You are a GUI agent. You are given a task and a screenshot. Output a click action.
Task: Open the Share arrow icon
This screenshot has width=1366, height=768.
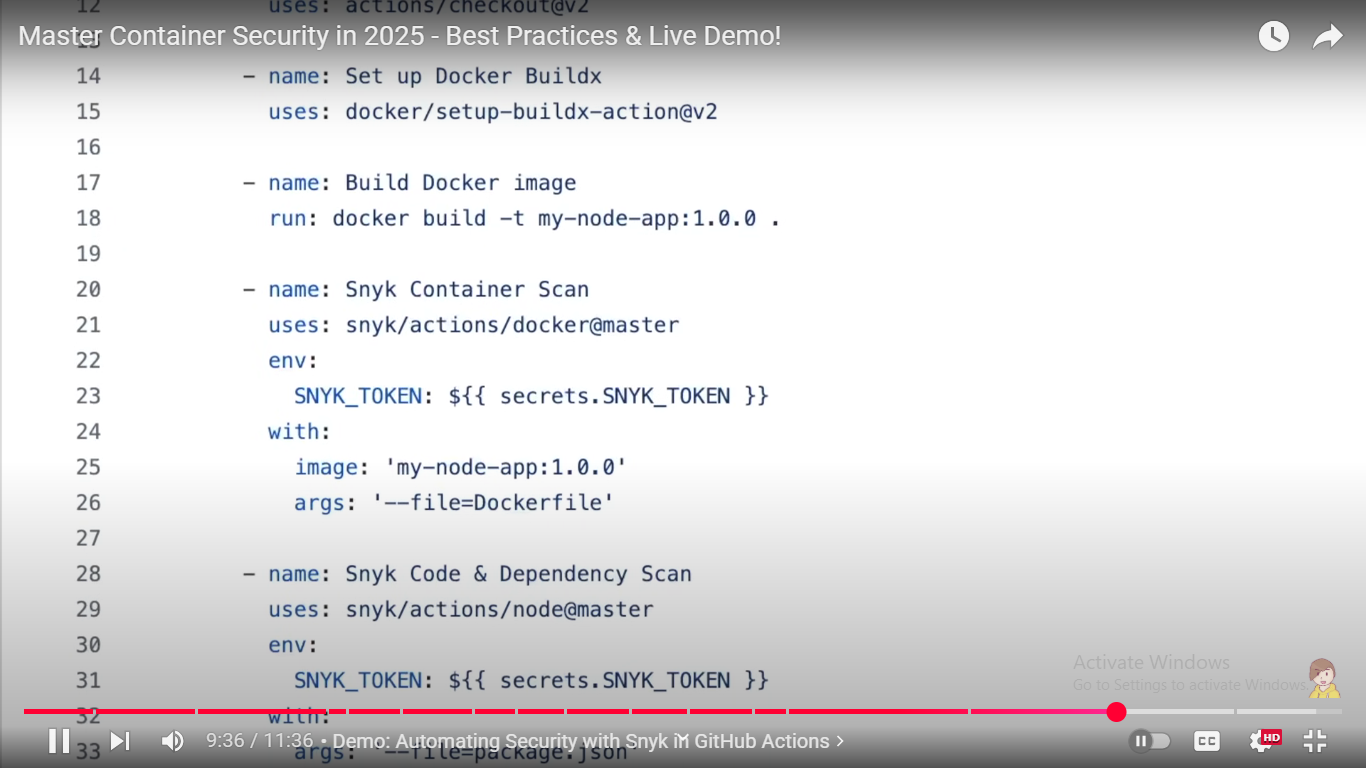pos(1327,37)
